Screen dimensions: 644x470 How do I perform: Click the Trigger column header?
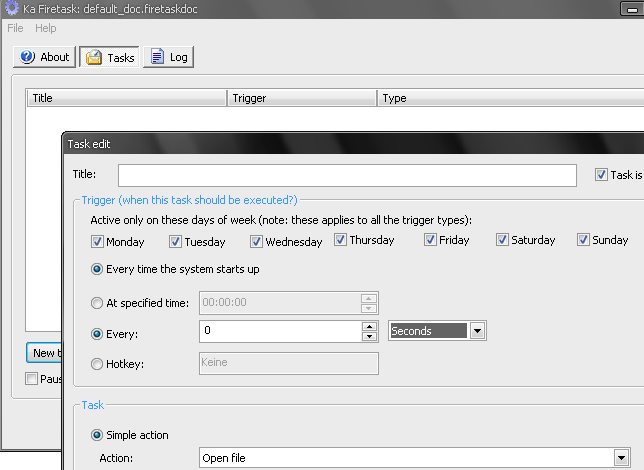[x=302, y=98]
